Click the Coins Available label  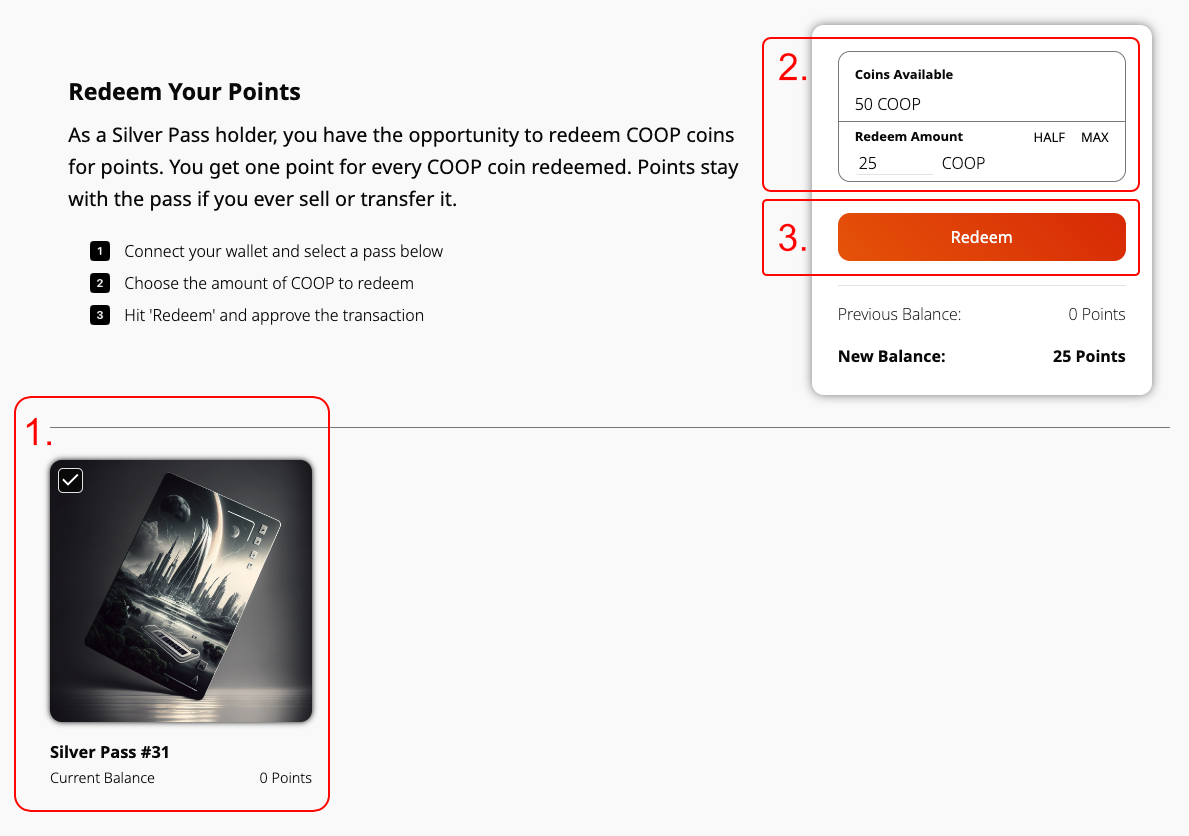tap(904, 74)
